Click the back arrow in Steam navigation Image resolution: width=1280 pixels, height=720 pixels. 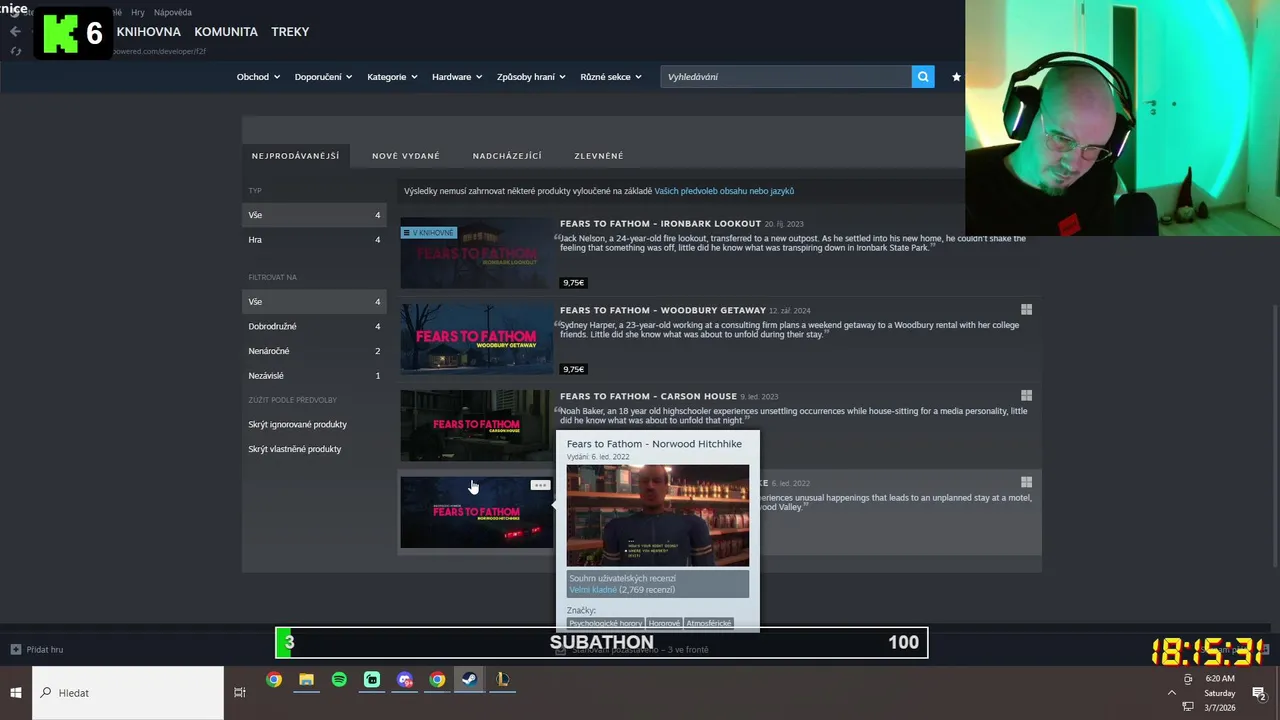coord(15,31)
